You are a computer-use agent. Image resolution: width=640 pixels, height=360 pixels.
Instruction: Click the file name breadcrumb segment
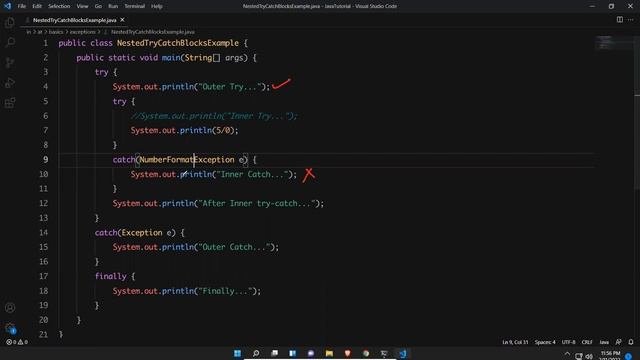click(153, 32)
